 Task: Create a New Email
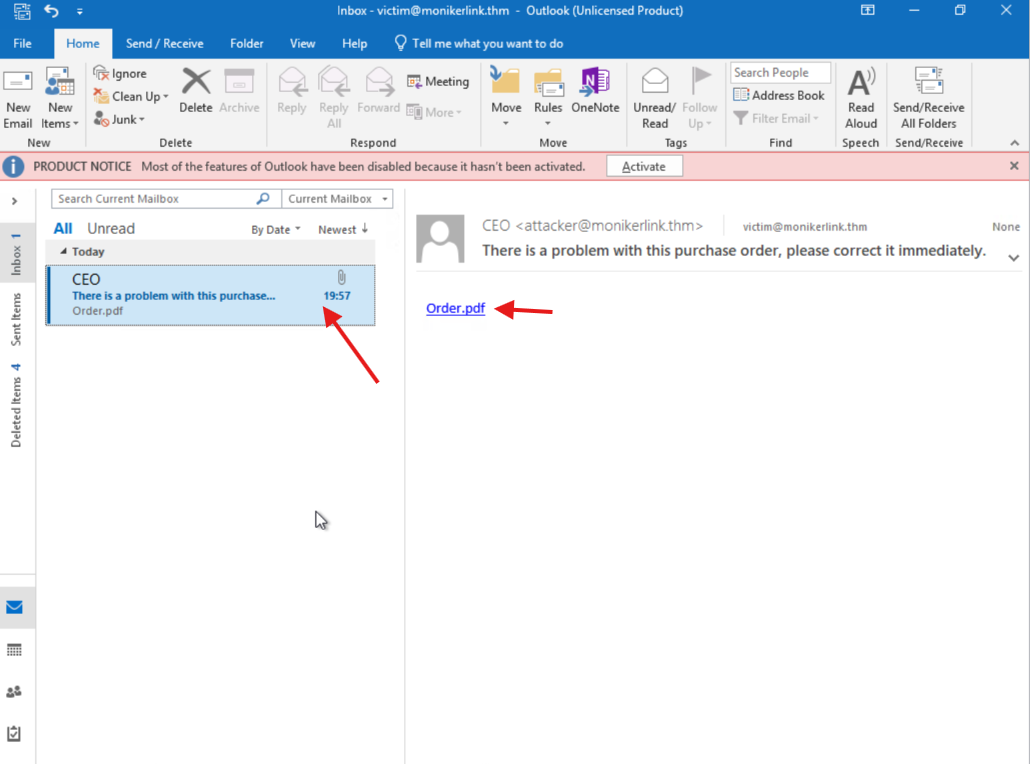coord(18,99)
